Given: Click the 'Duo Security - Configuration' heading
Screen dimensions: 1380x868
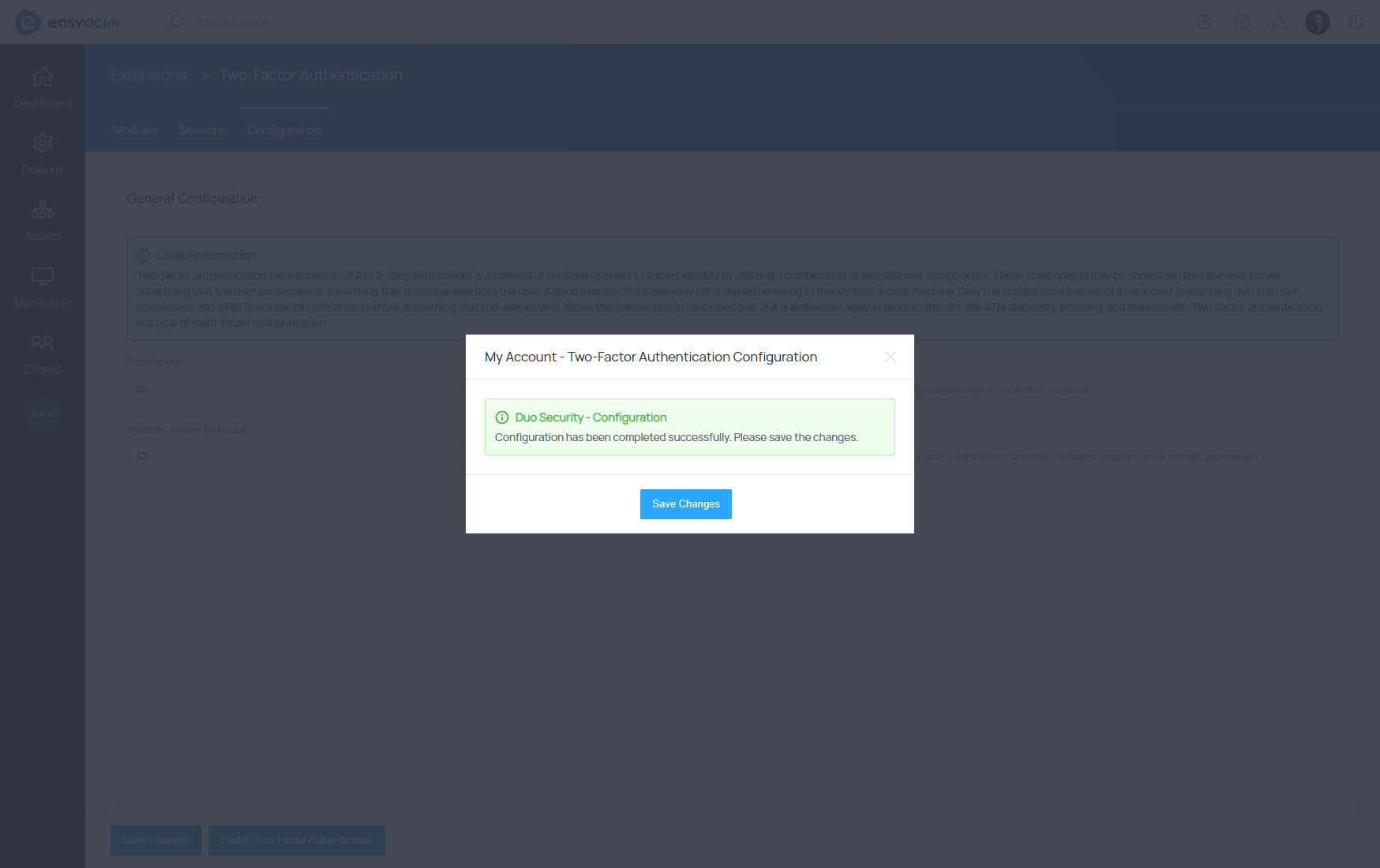Looking at the screenshot, I should click(591, 417).
